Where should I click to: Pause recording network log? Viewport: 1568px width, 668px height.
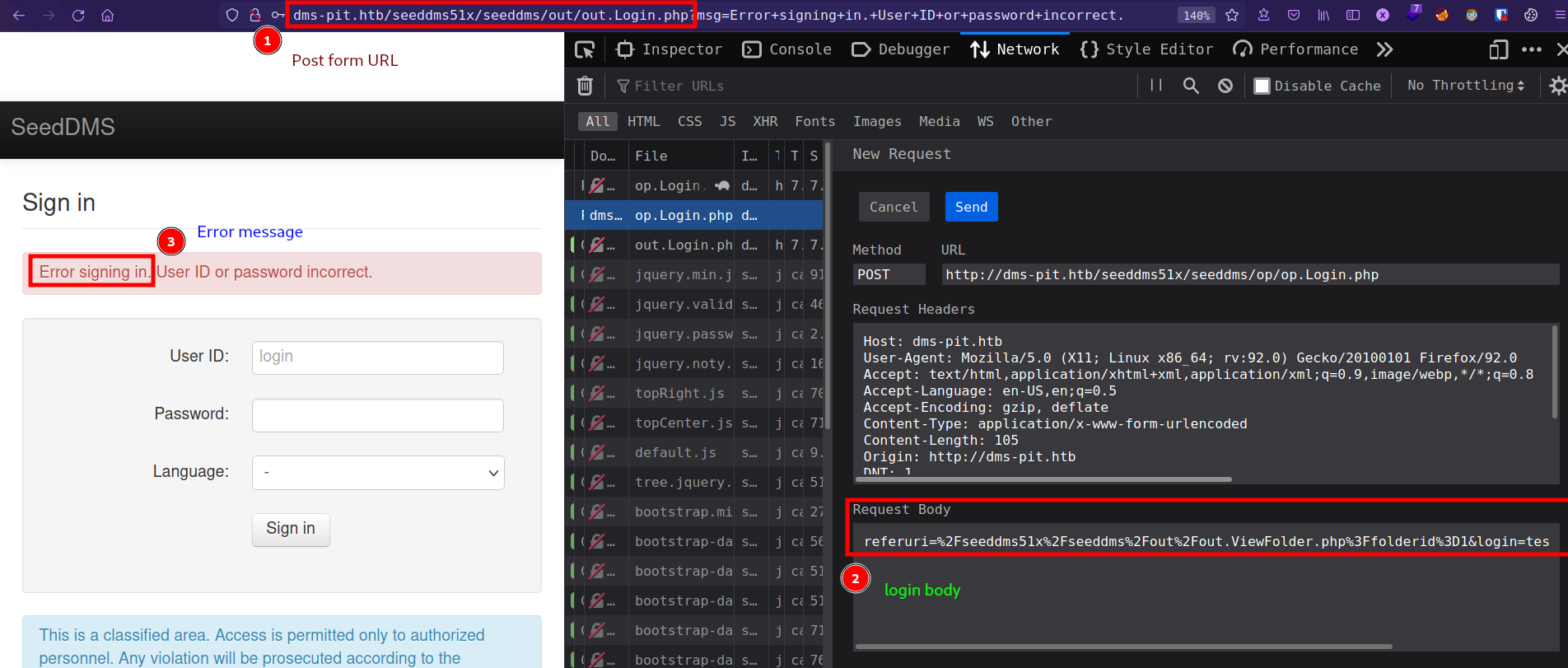tap(1156, 86)
